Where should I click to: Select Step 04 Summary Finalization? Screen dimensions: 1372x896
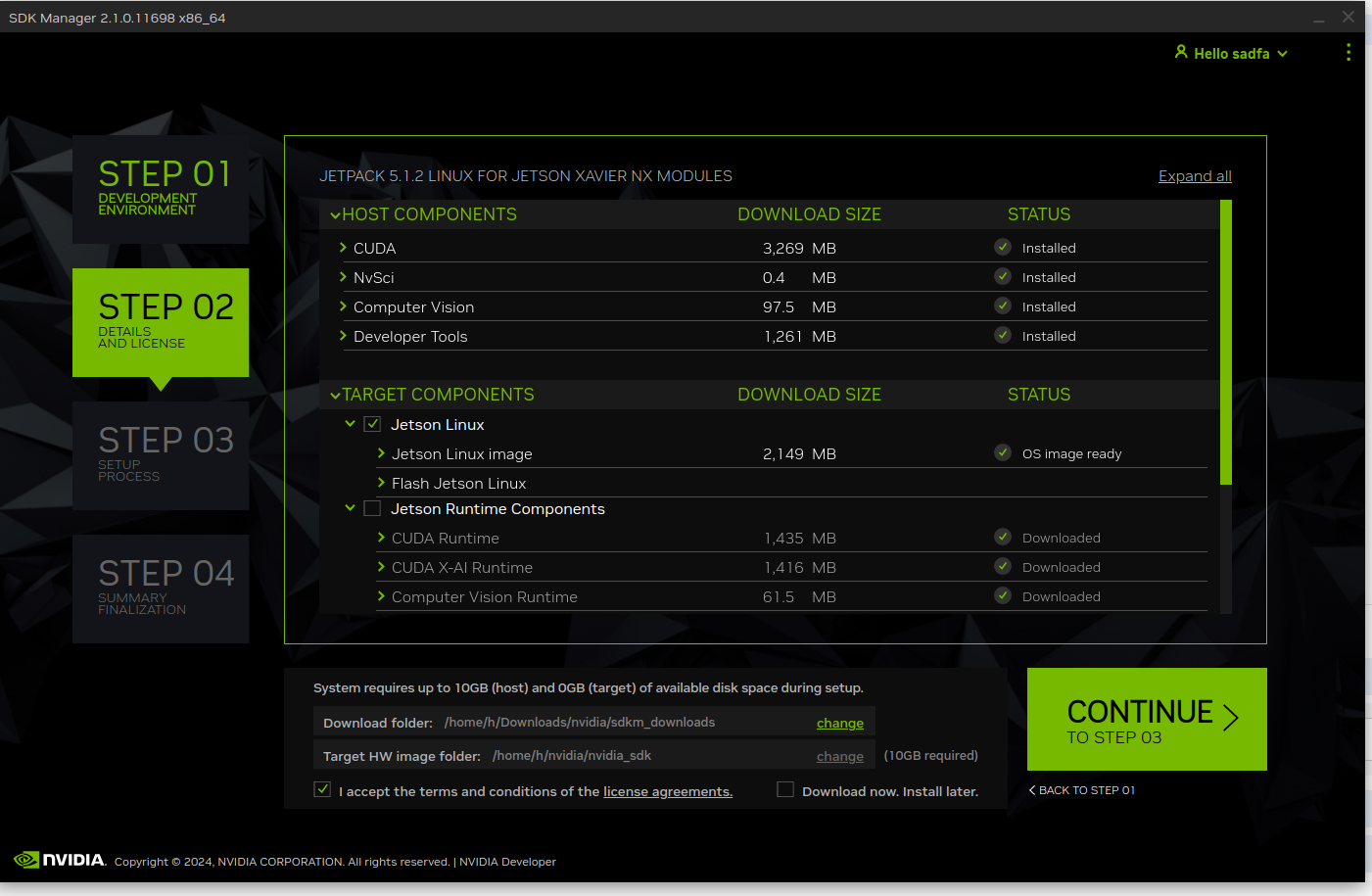tap(161, 589)
